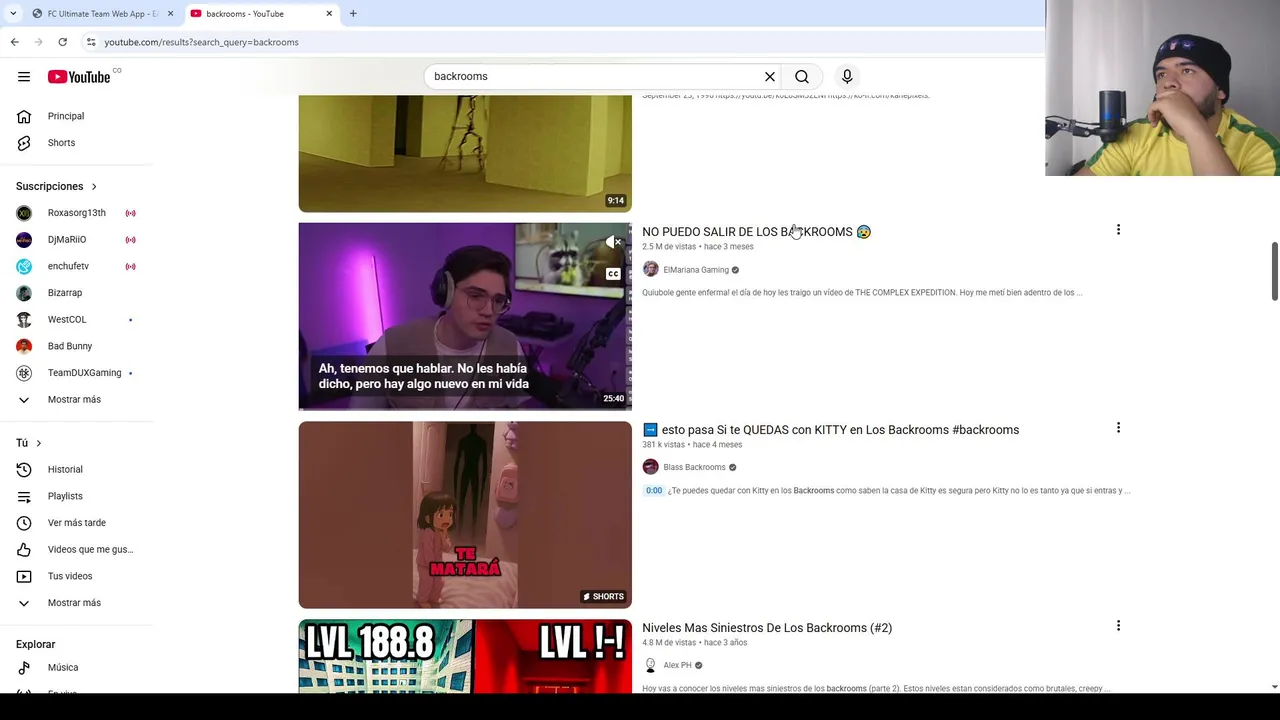The width and height of the screenshot is (1280, 720).
Task: Open the TE MATARÁ Shorts thumbnail
Action: tap(465, 515)
